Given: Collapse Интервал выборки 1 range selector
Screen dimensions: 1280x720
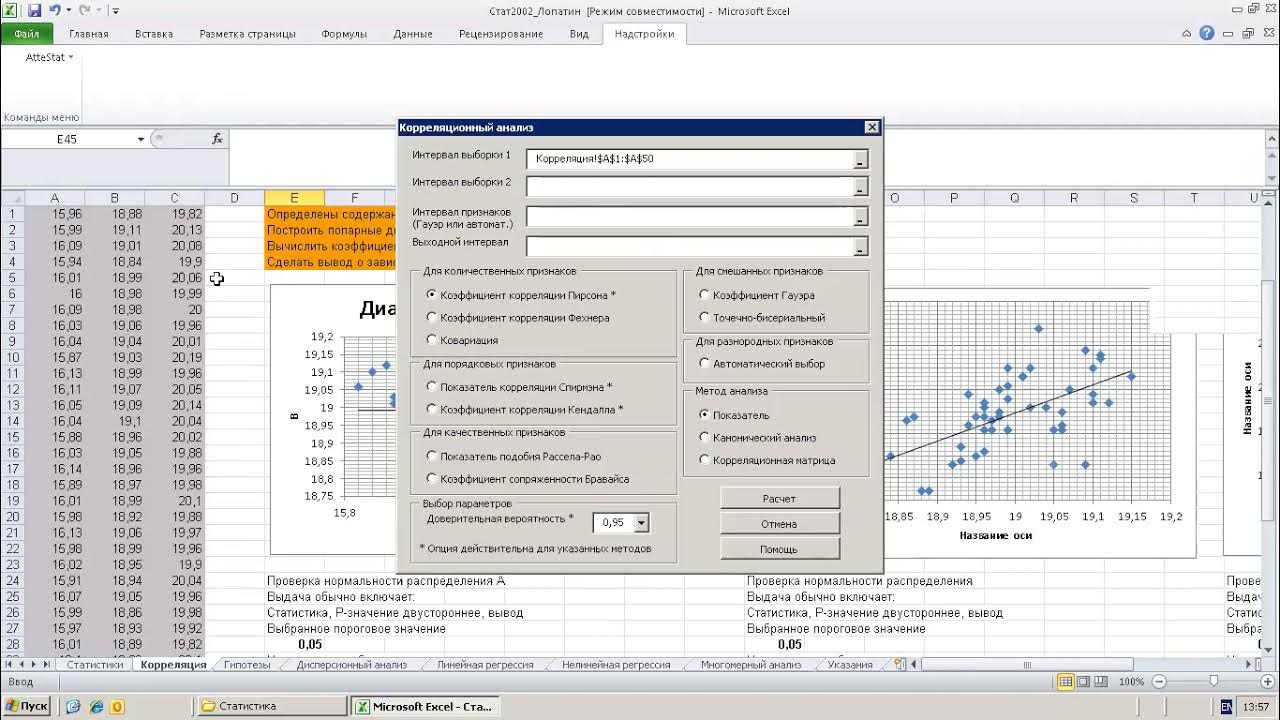Looking at the screenshot, I should [x=859, y=158].
